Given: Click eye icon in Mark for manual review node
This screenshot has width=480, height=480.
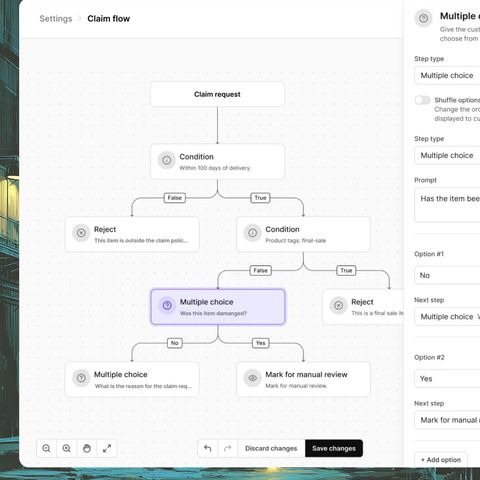Looking at the screenshot, I should click(x=252, y=378).
